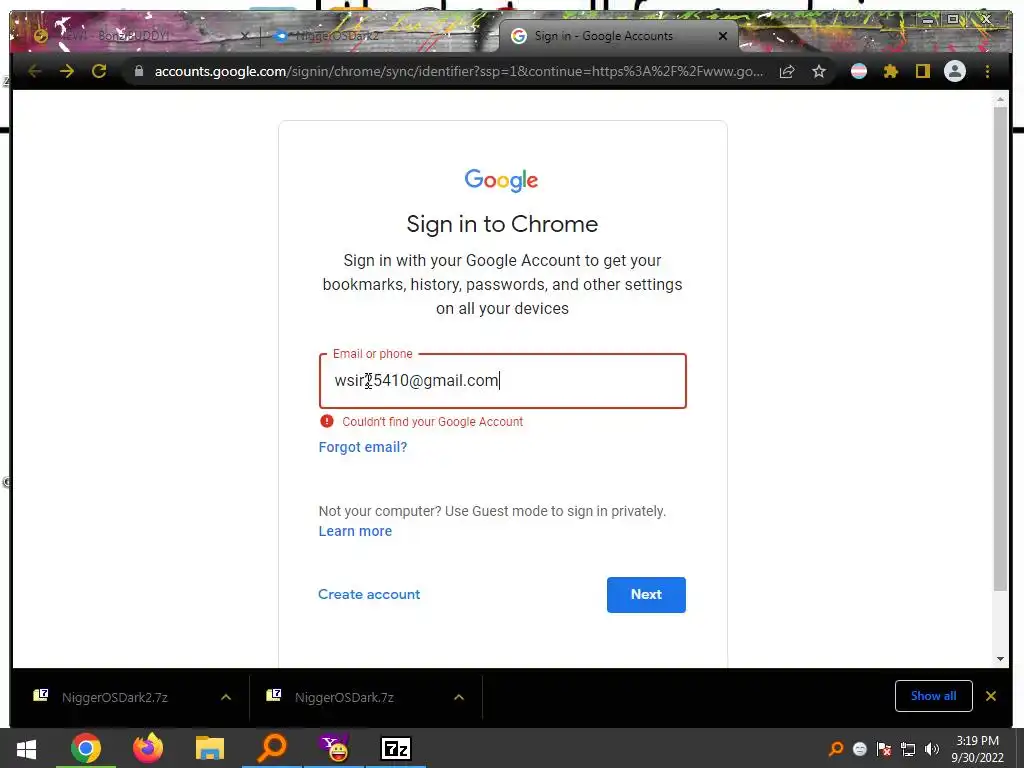The height and width of the screenshot is (768, 1024).
Task: Go back using the browser back arrow
Action: coord(35,71)
